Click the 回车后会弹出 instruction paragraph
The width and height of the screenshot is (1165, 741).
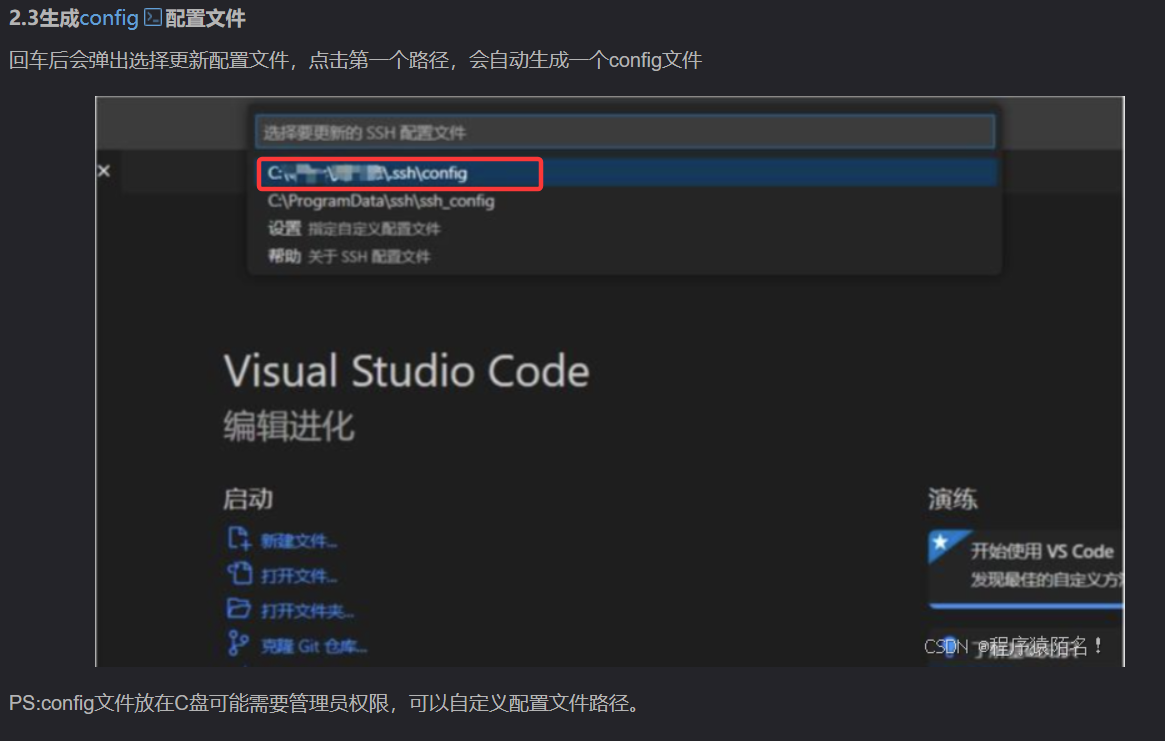[355, 59]
